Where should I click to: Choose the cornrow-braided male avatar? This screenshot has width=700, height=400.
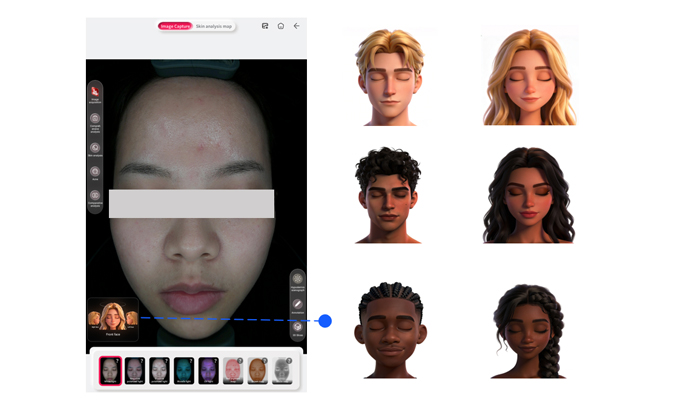(391, 330)
